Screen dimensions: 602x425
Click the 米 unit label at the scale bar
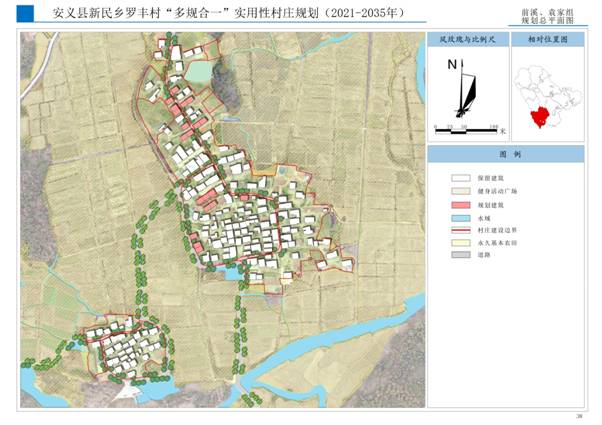503,131
